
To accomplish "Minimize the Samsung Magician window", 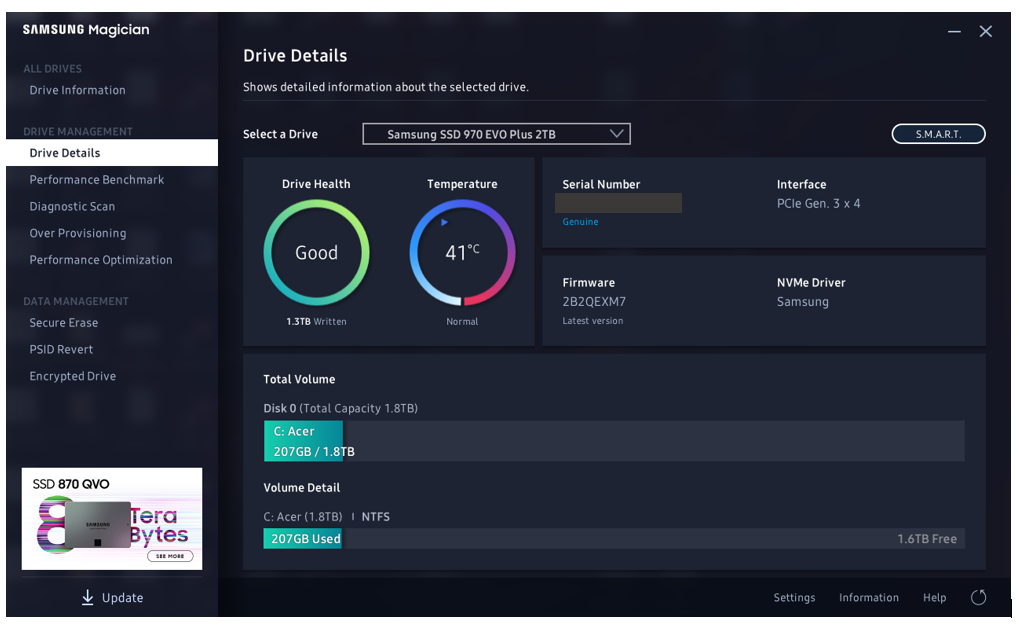I will (x=954, y=31).
